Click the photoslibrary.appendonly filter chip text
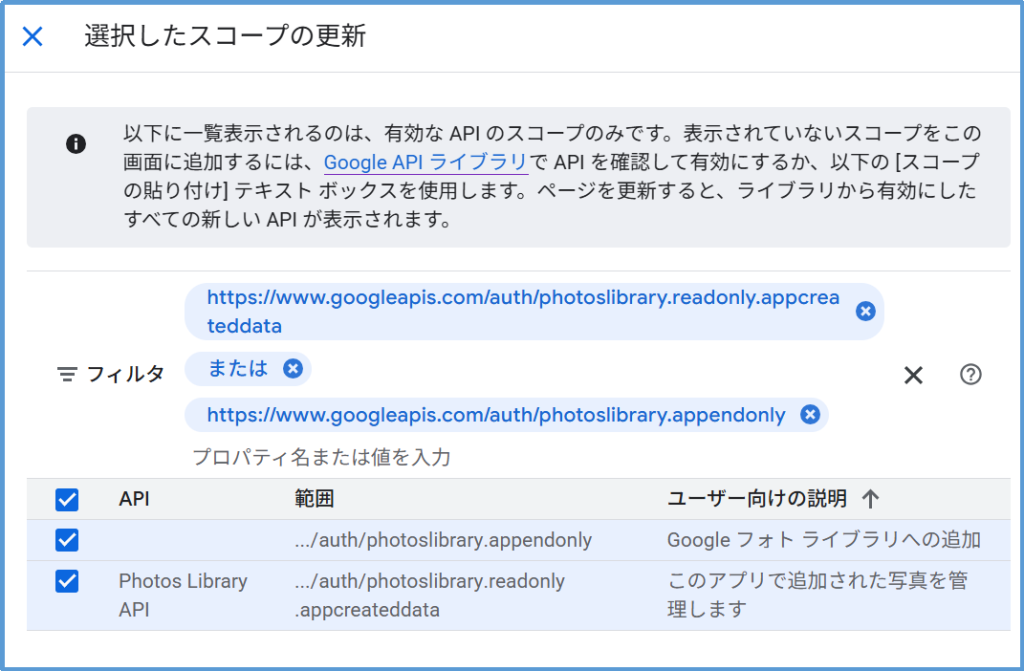Image resolution: width=1024 pixels, height=671 pixels. 496,415
